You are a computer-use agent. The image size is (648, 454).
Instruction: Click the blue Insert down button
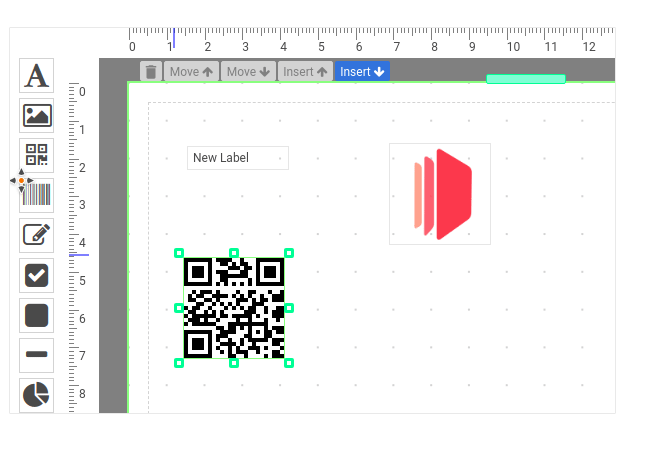[362, 71]
